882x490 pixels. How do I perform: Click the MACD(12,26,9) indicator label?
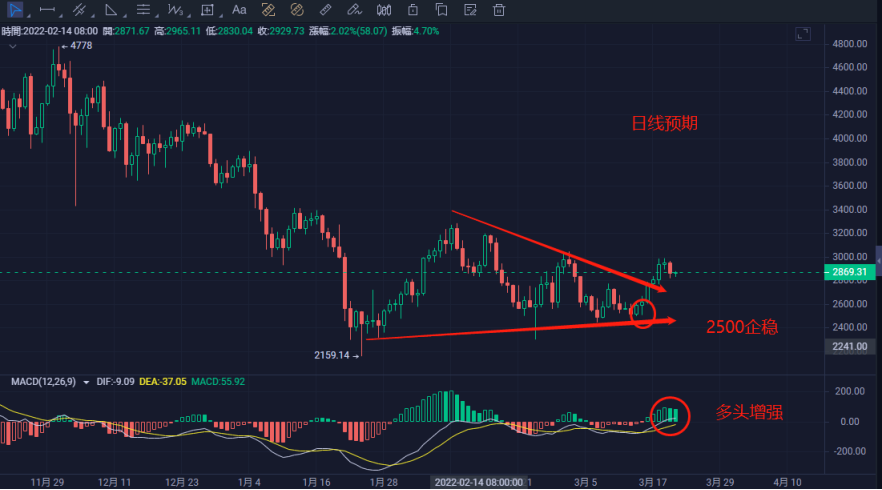click(x=43, y=382)
